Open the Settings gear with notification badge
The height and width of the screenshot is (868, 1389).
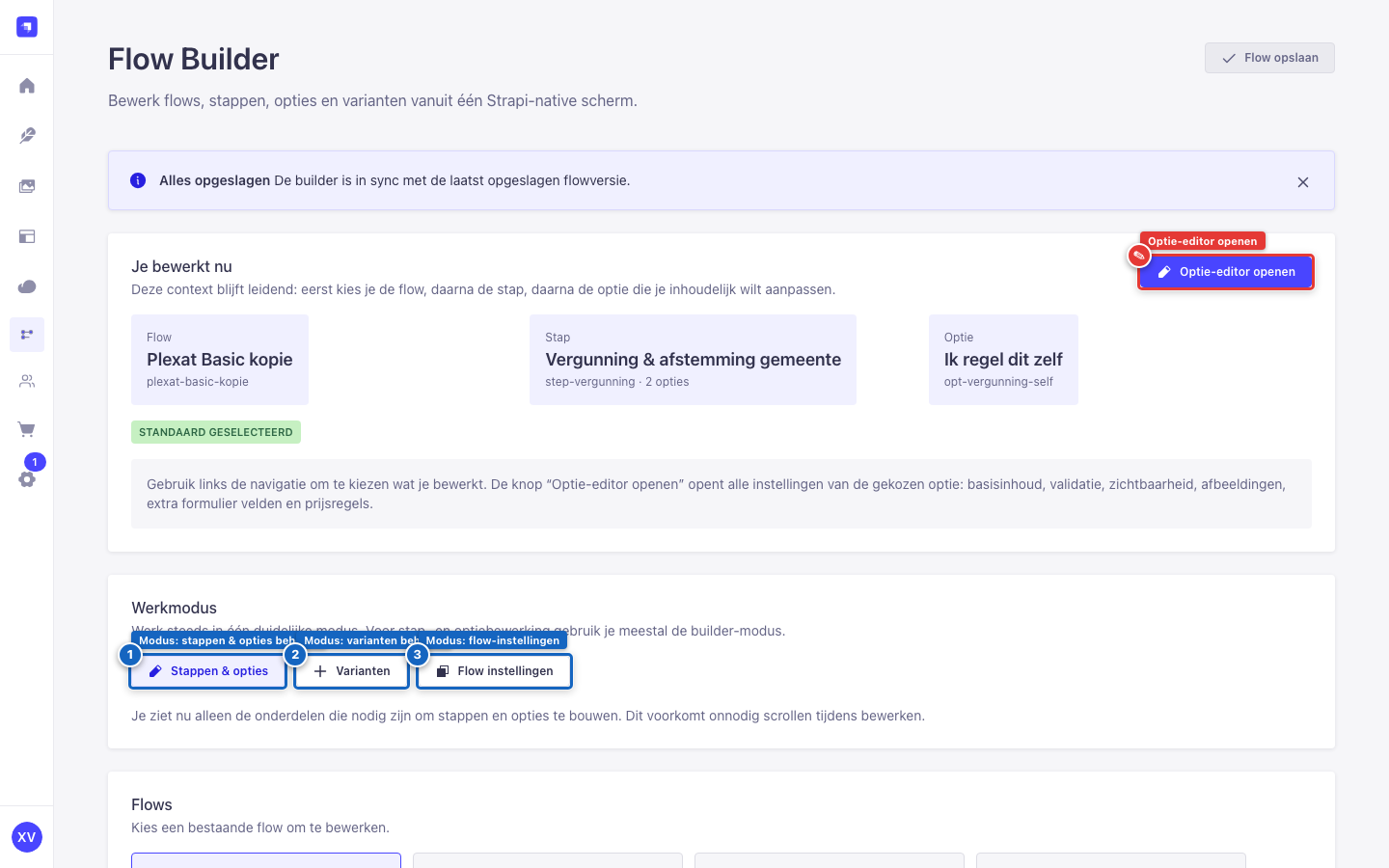tap(27, 478)
